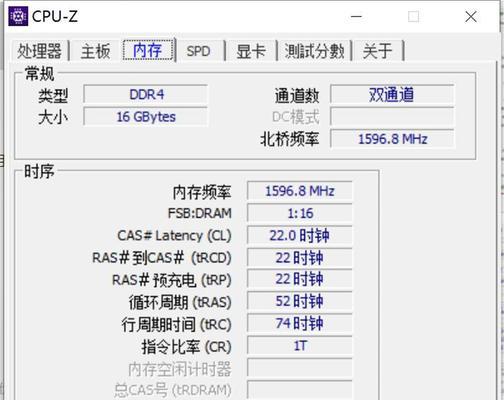
Task: Click the FSB:DRAM label
Action: [x=200, y=213]
